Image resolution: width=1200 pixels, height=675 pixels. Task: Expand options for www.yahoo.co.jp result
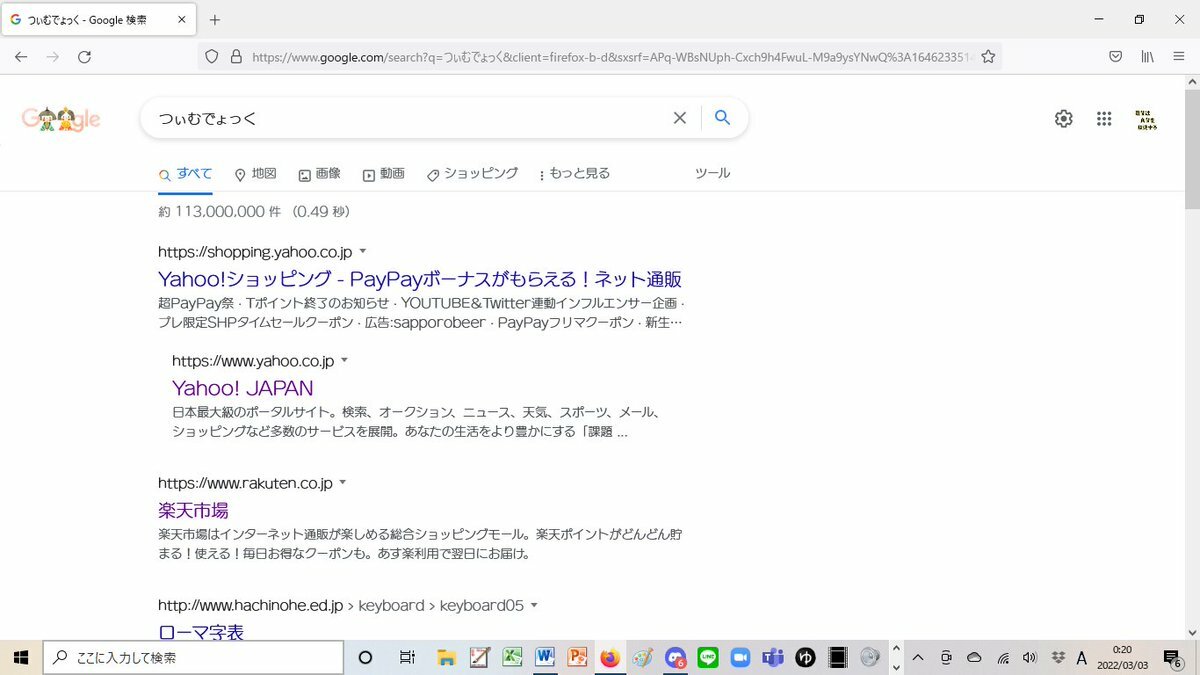click(x=345, y=360)
